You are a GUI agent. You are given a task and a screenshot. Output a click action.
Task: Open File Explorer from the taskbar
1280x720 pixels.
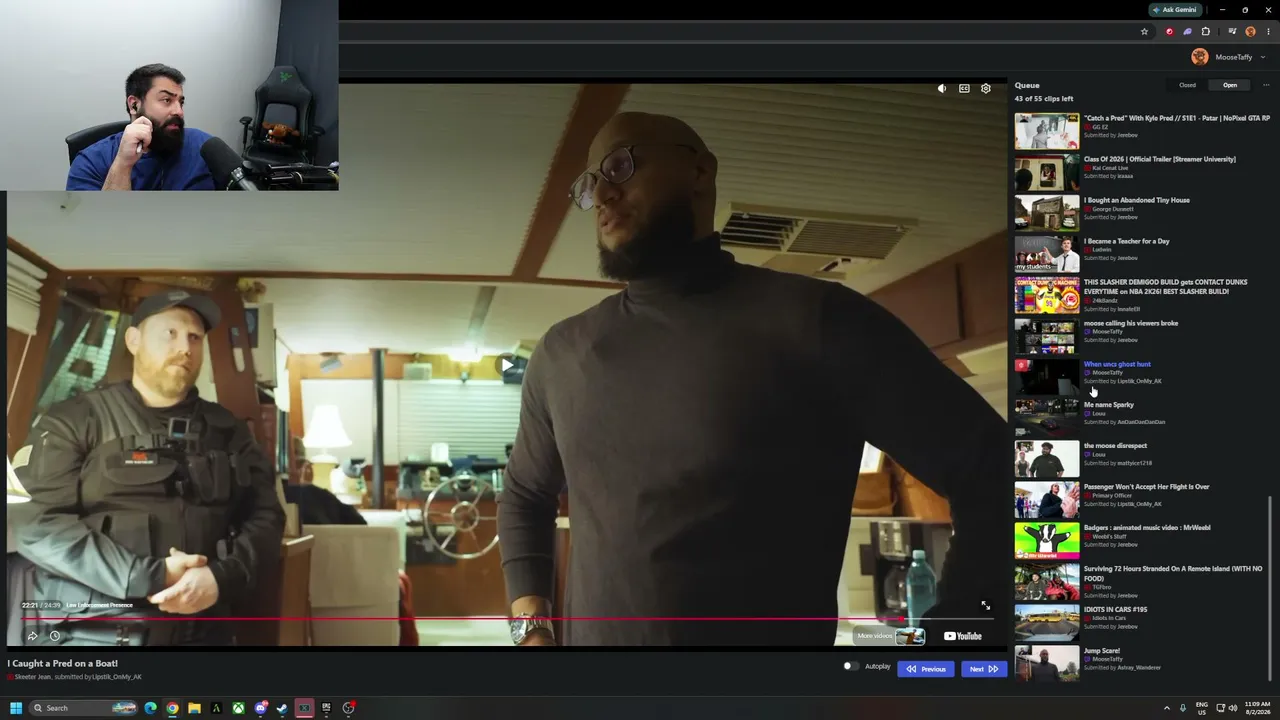tap(195, 708)
